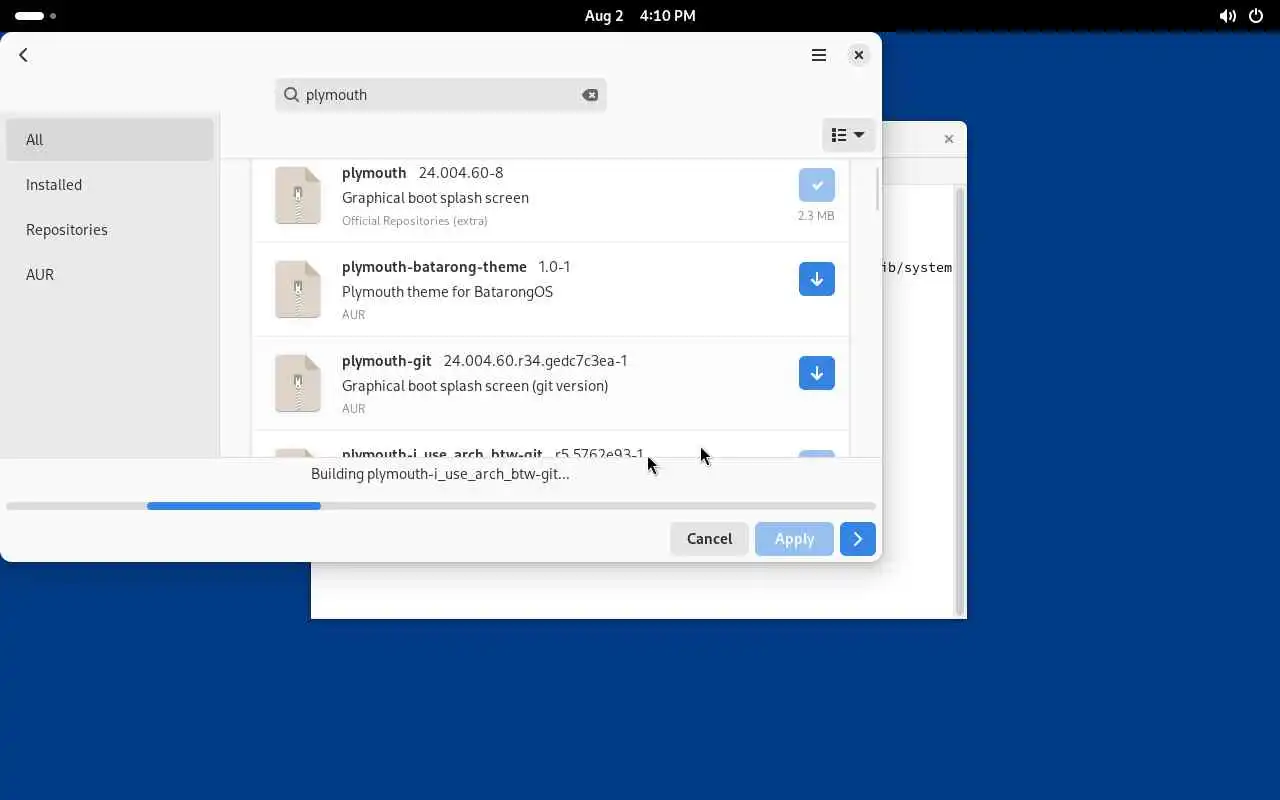Go back with the back arrow
Viewport: 1280px width, 800px height.
[23, 55]
